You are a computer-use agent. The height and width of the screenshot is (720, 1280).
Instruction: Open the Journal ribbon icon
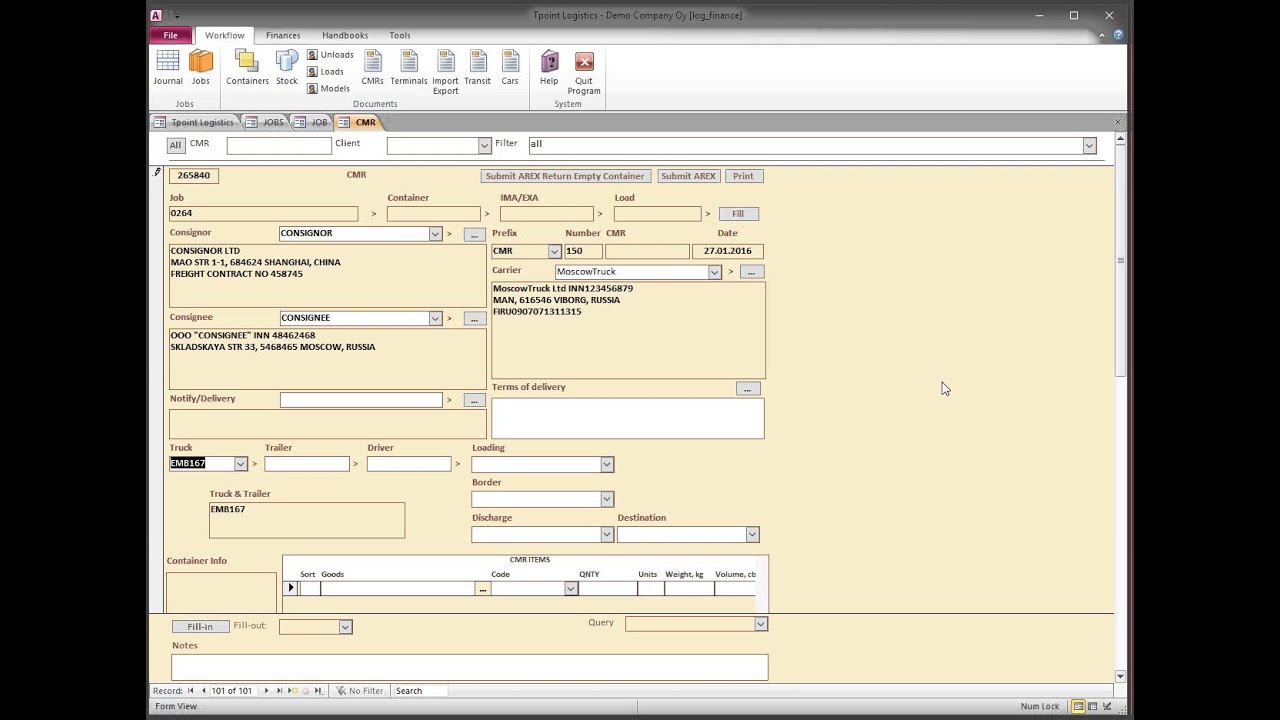point(168,67)
